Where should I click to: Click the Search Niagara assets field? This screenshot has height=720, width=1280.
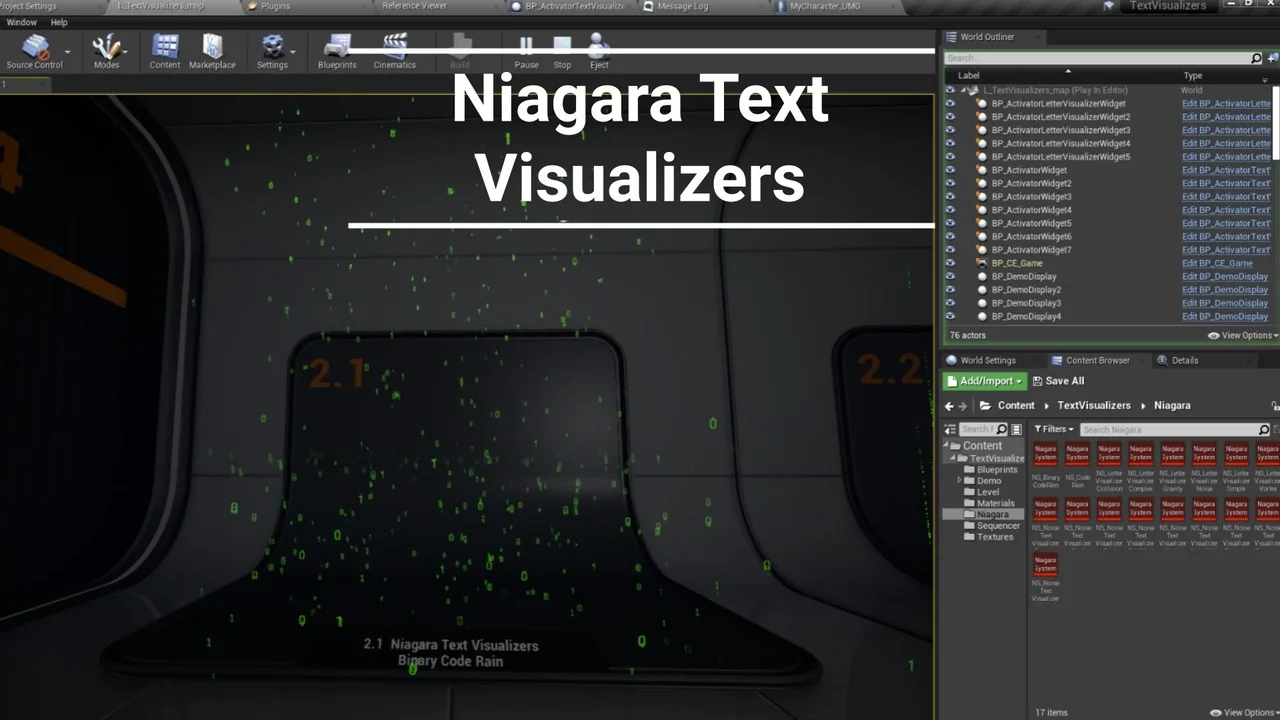pyautogui.click(x=1166, y=429)
